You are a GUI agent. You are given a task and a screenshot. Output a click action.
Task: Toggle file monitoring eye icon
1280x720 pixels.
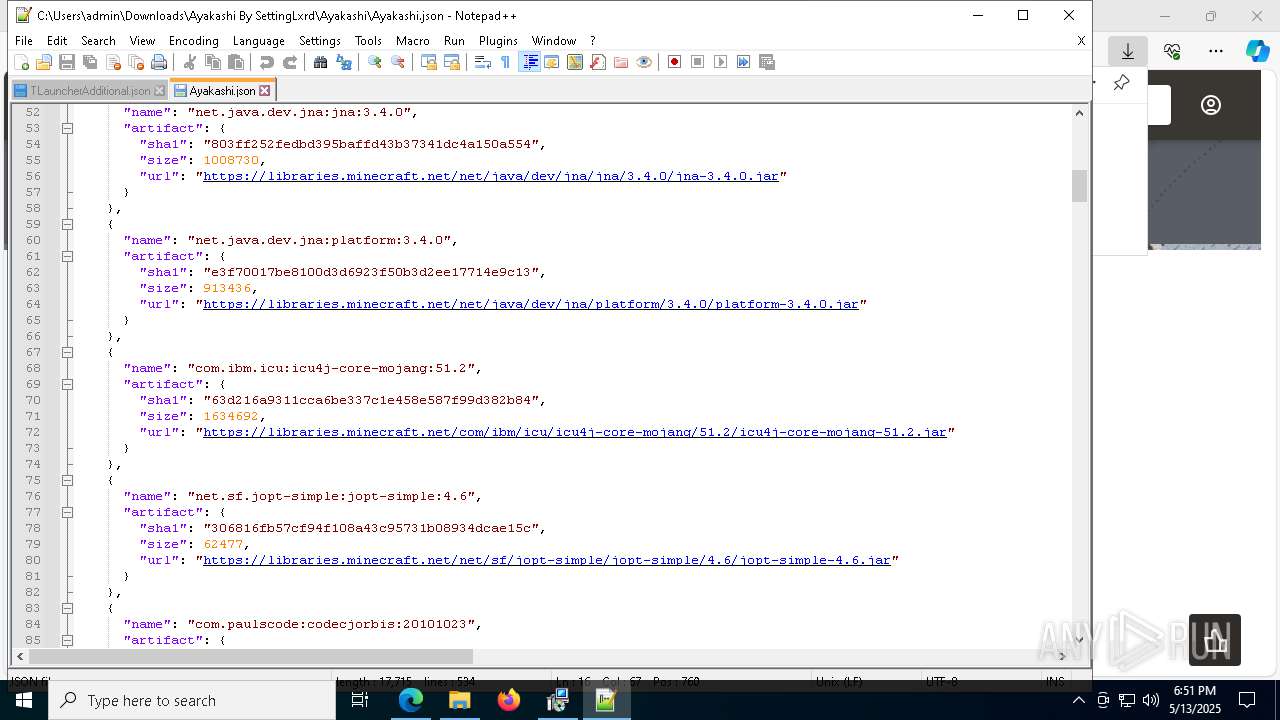pyautogui.click(x=644, y=62)
